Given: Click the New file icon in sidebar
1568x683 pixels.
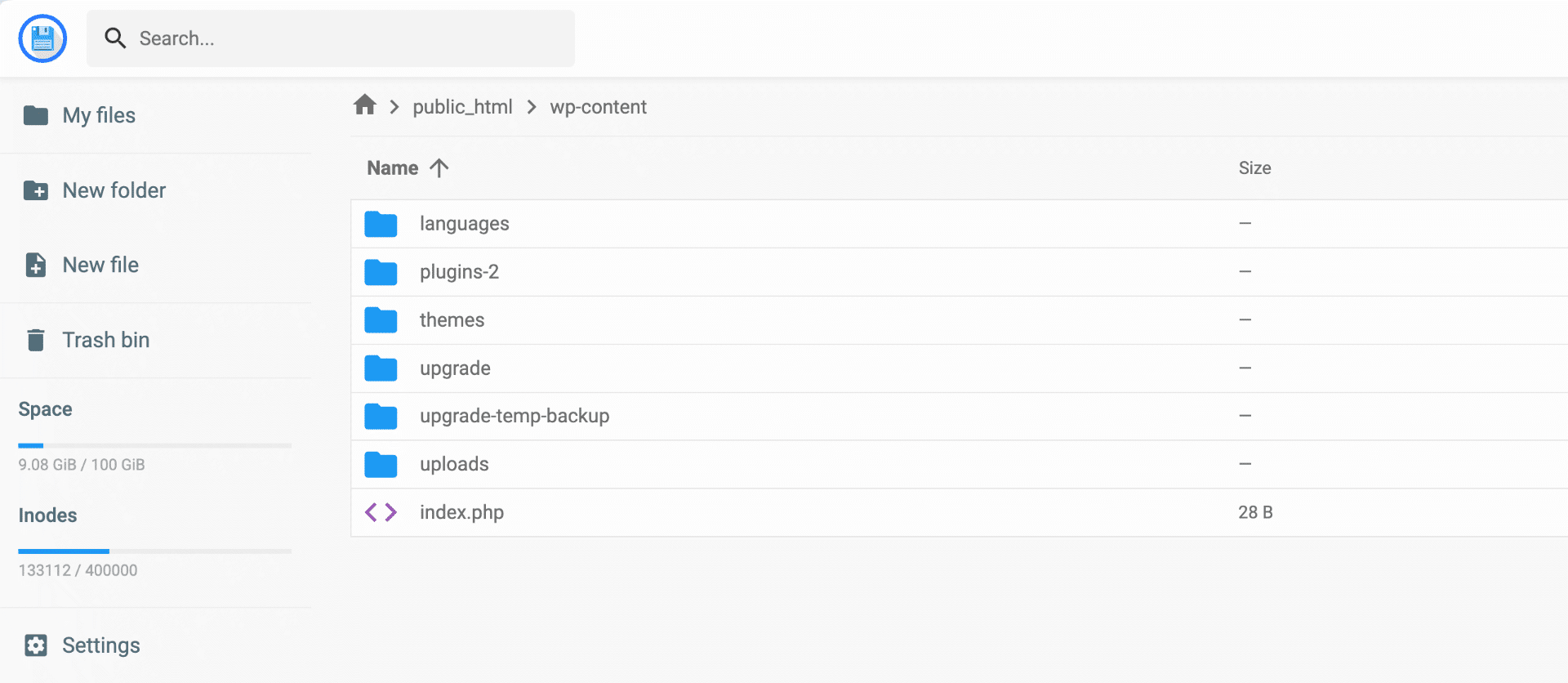Looking at the screenshot, I should pyautogui.click(x=36, y=265).
